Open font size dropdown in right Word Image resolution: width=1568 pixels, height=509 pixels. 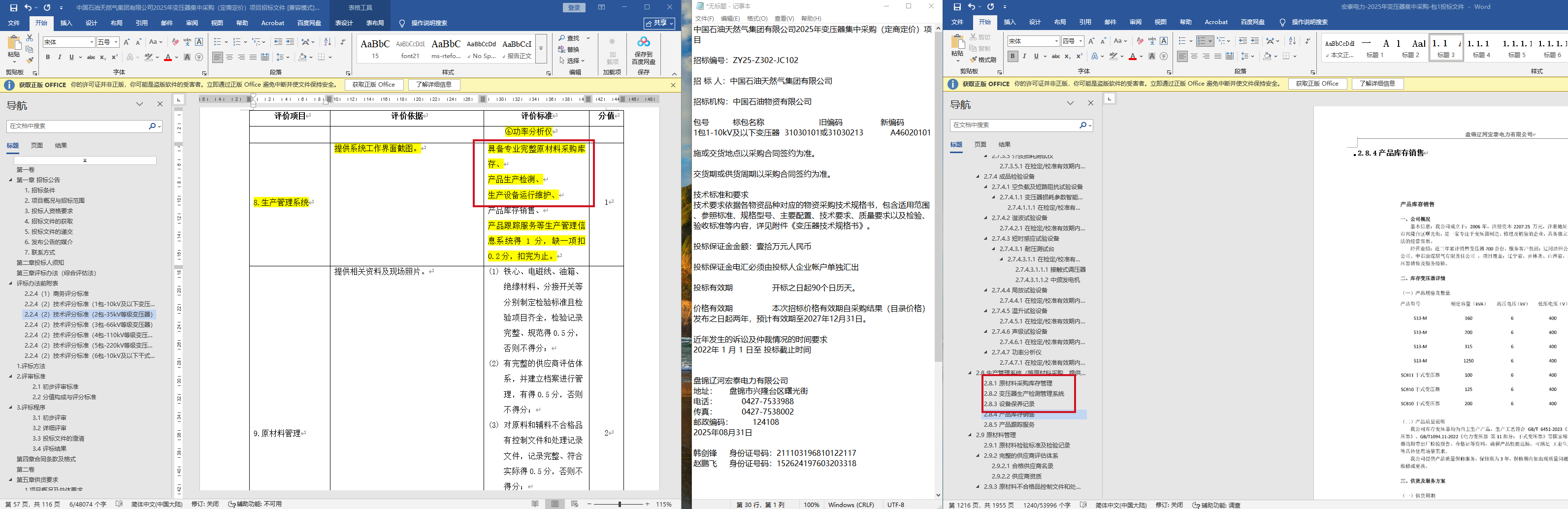click(1080, 41)
